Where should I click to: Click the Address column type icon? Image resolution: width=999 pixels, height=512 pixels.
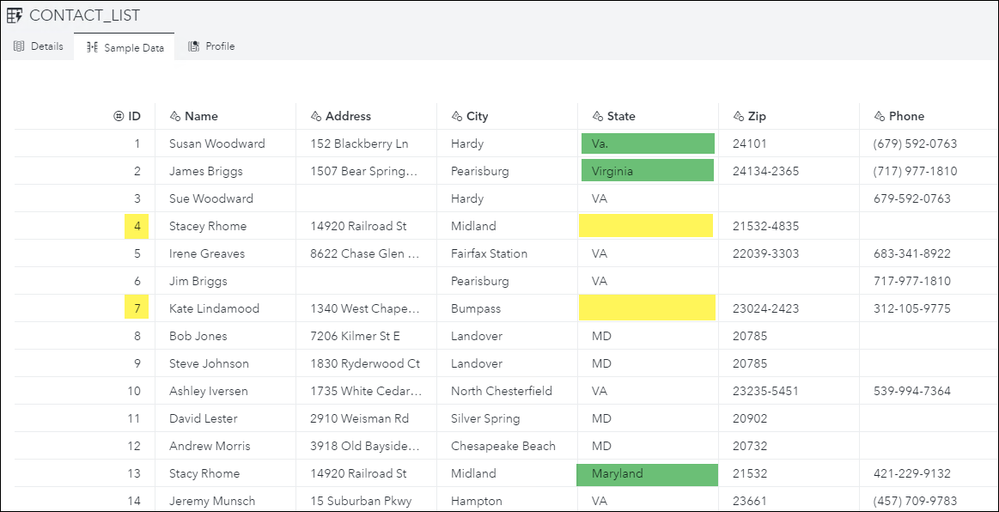pos(316,116)
